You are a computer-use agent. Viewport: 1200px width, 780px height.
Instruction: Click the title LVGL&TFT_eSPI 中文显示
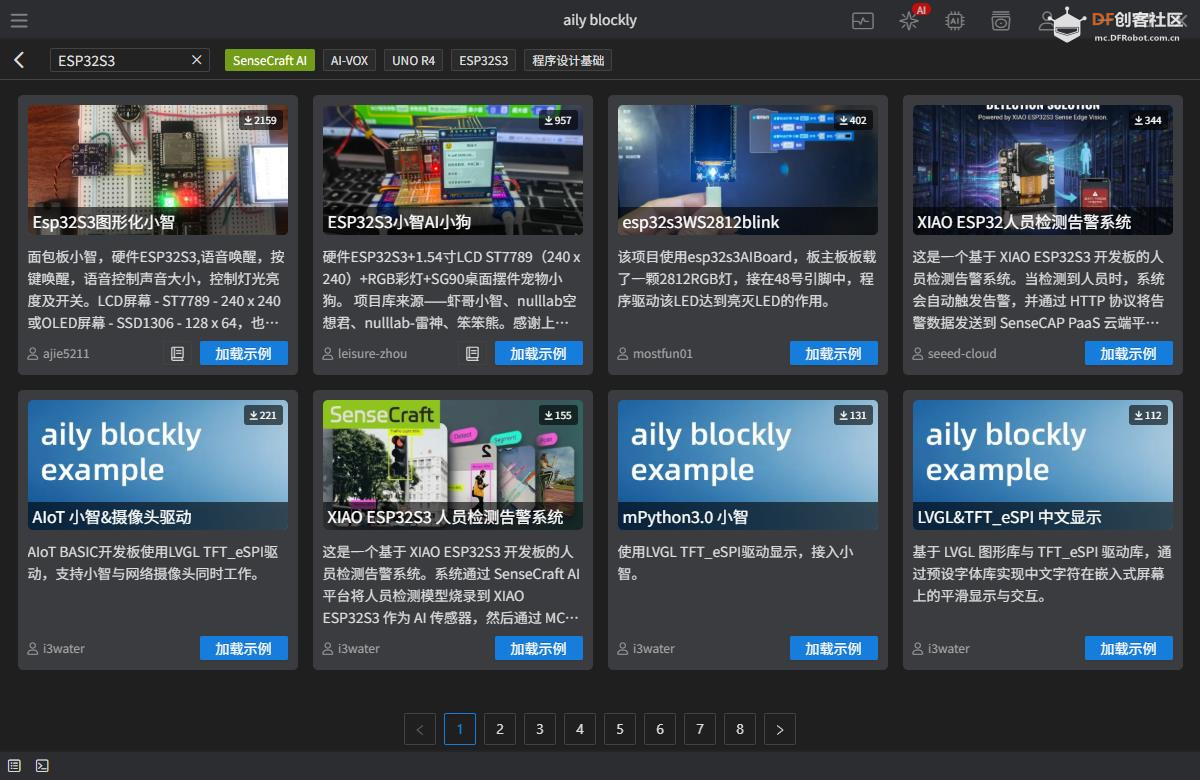pos(1009,517)
